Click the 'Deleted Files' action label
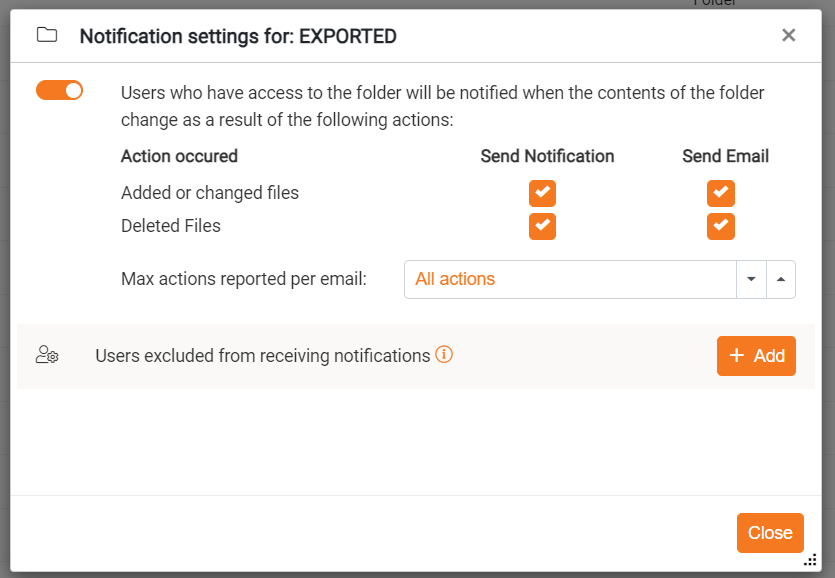 point(171,226)
